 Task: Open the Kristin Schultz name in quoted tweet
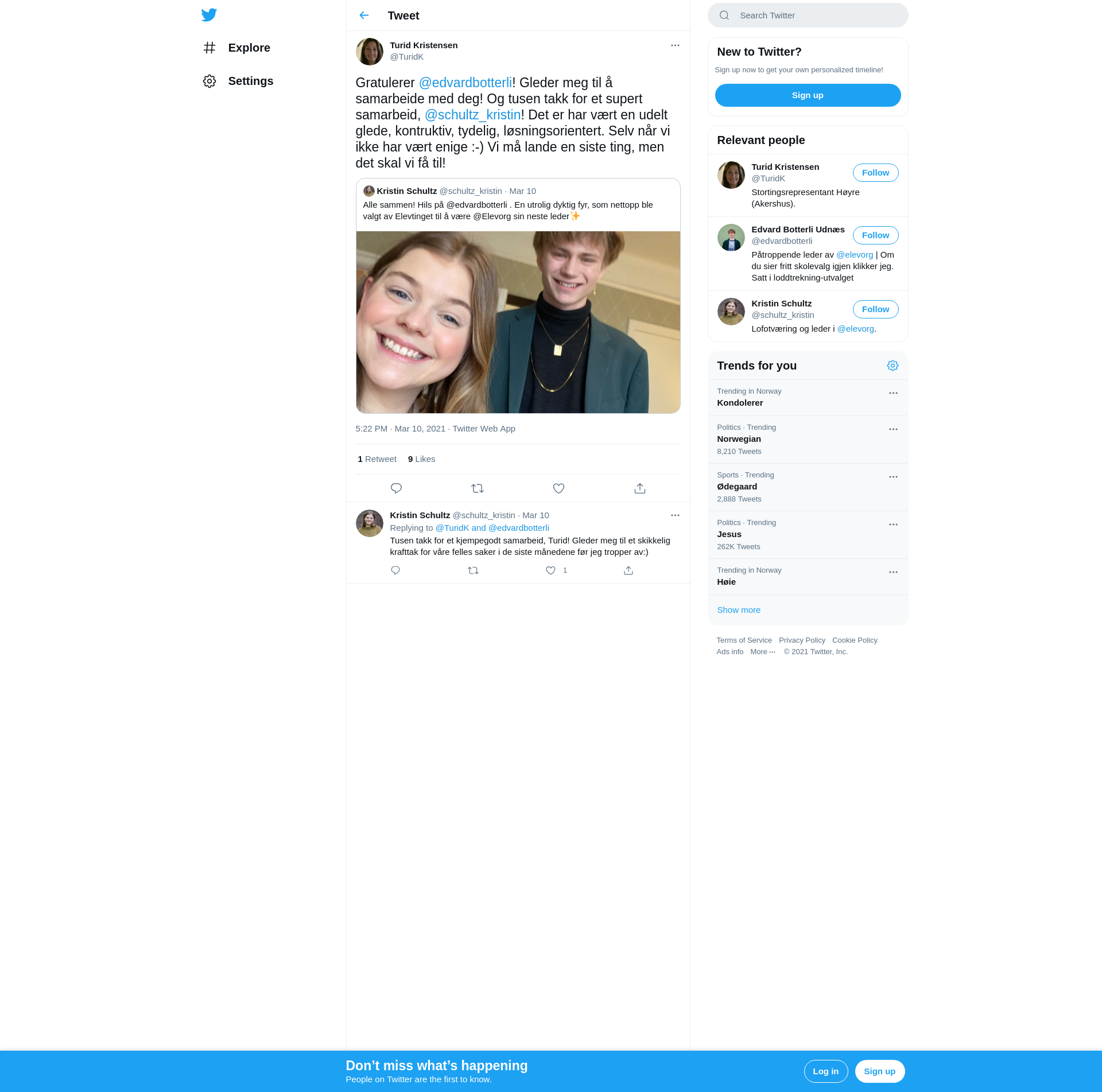tap(406, 191)
